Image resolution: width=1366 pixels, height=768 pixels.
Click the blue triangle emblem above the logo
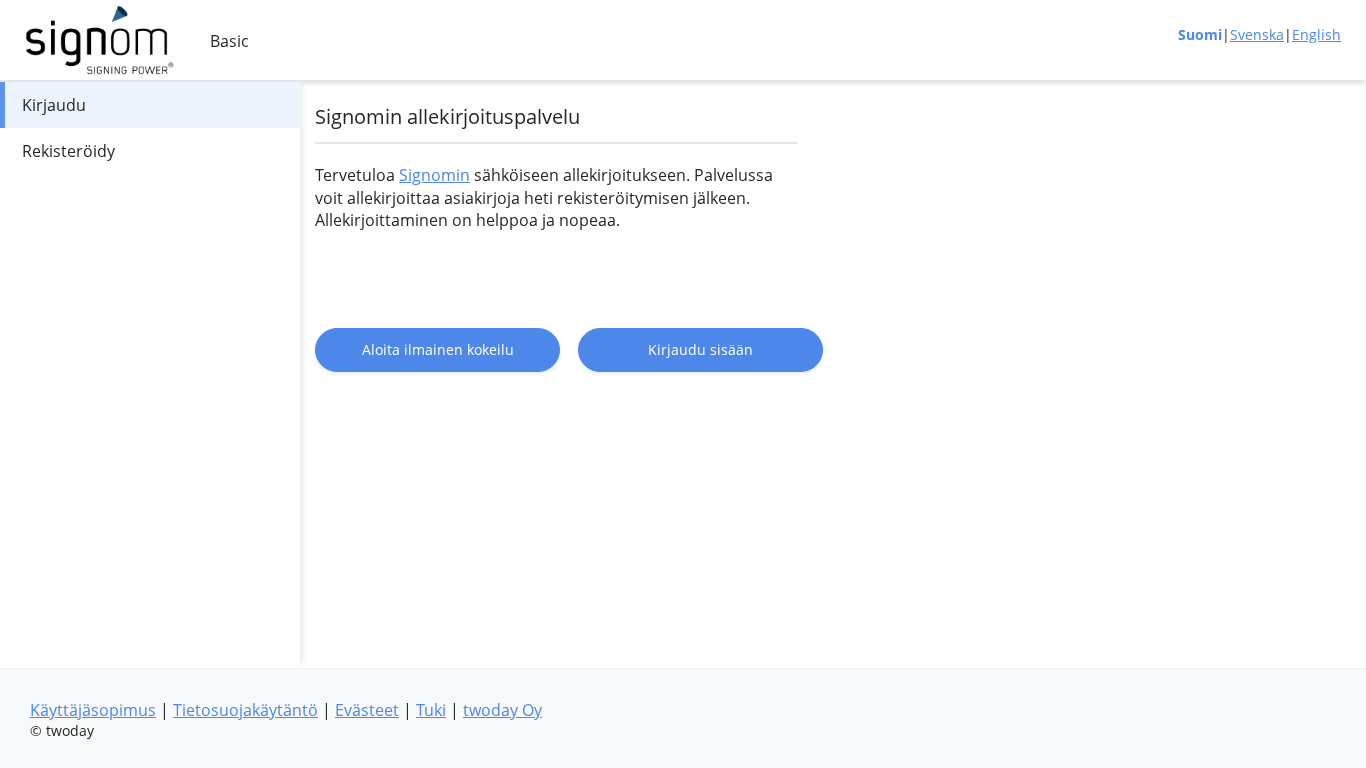click(120, 15)
